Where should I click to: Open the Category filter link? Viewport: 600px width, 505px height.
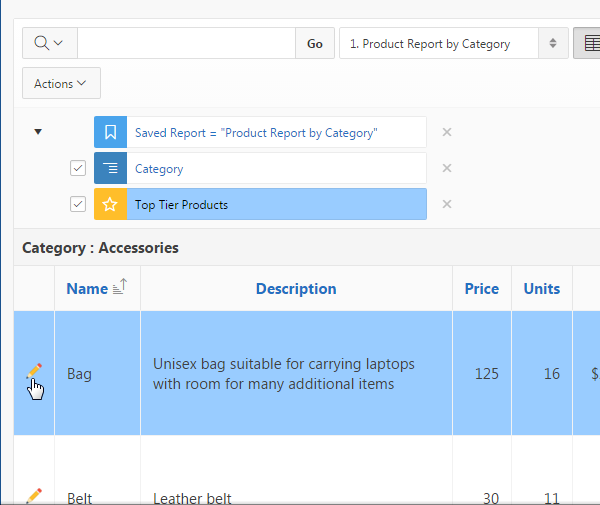coord(159,169)
